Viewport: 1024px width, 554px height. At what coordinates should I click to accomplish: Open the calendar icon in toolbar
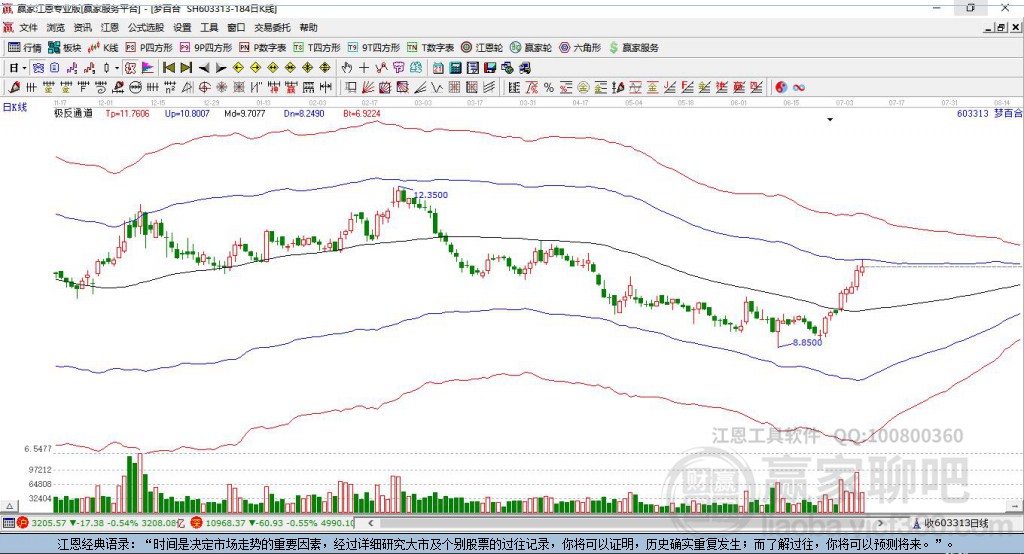click(x=438, y=68)
